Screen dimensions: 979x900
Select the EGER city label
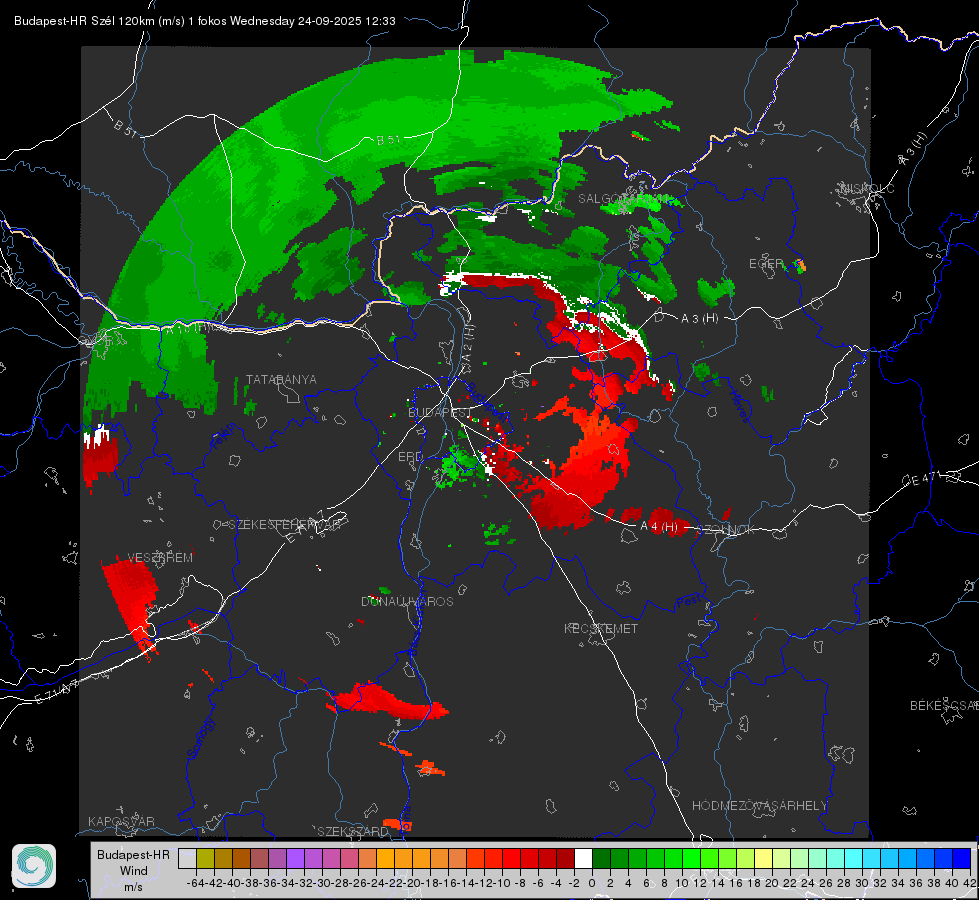pos(766,264)
